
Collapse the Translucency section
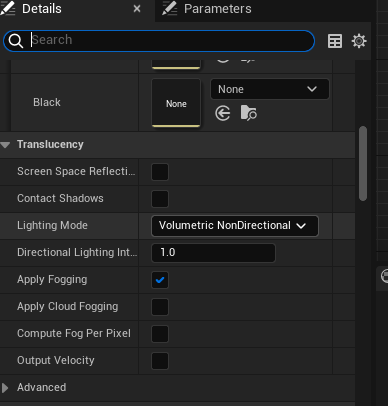click(x=5, y=145)
